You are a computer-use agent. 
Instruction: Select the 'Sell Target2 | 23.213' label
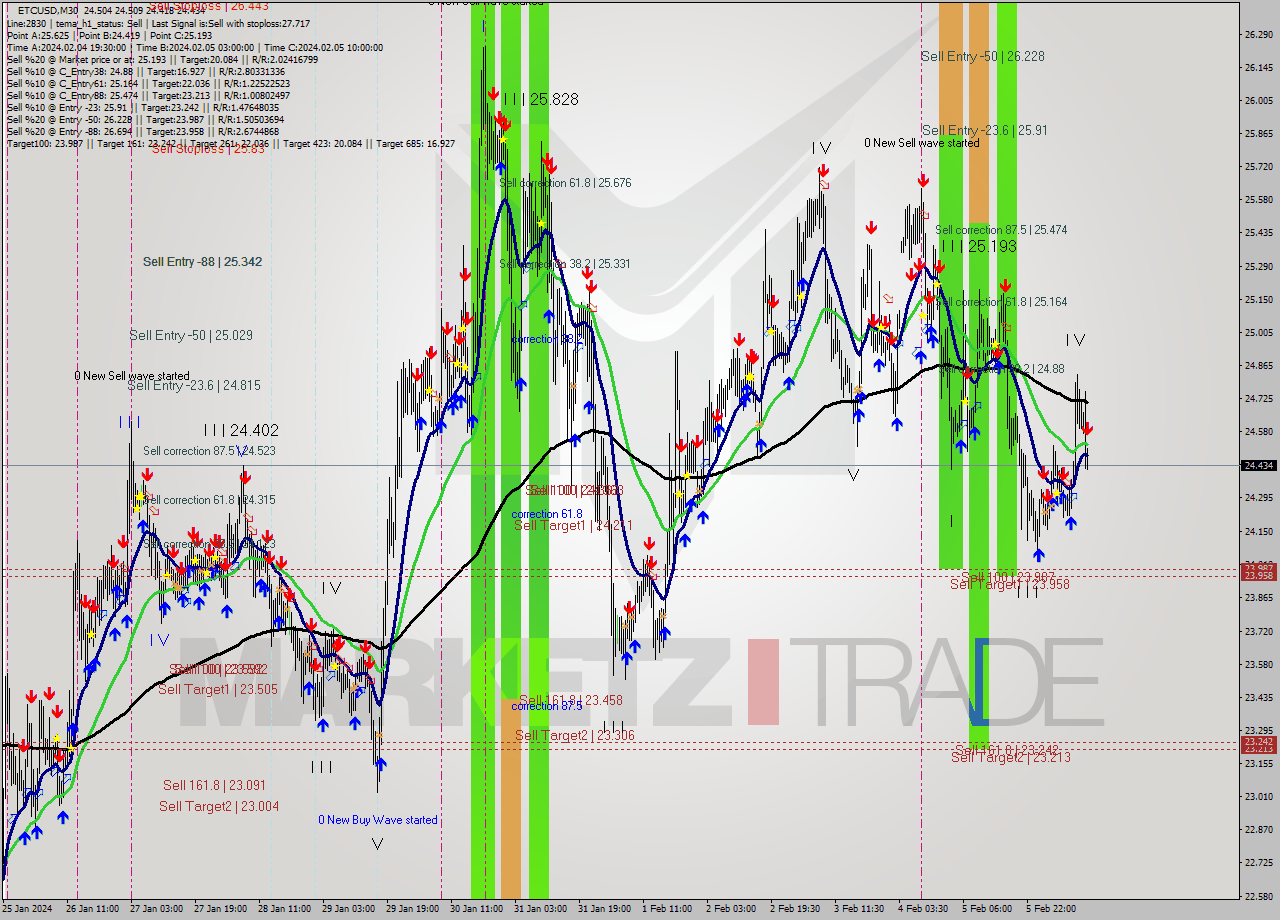coord(1011,757)
